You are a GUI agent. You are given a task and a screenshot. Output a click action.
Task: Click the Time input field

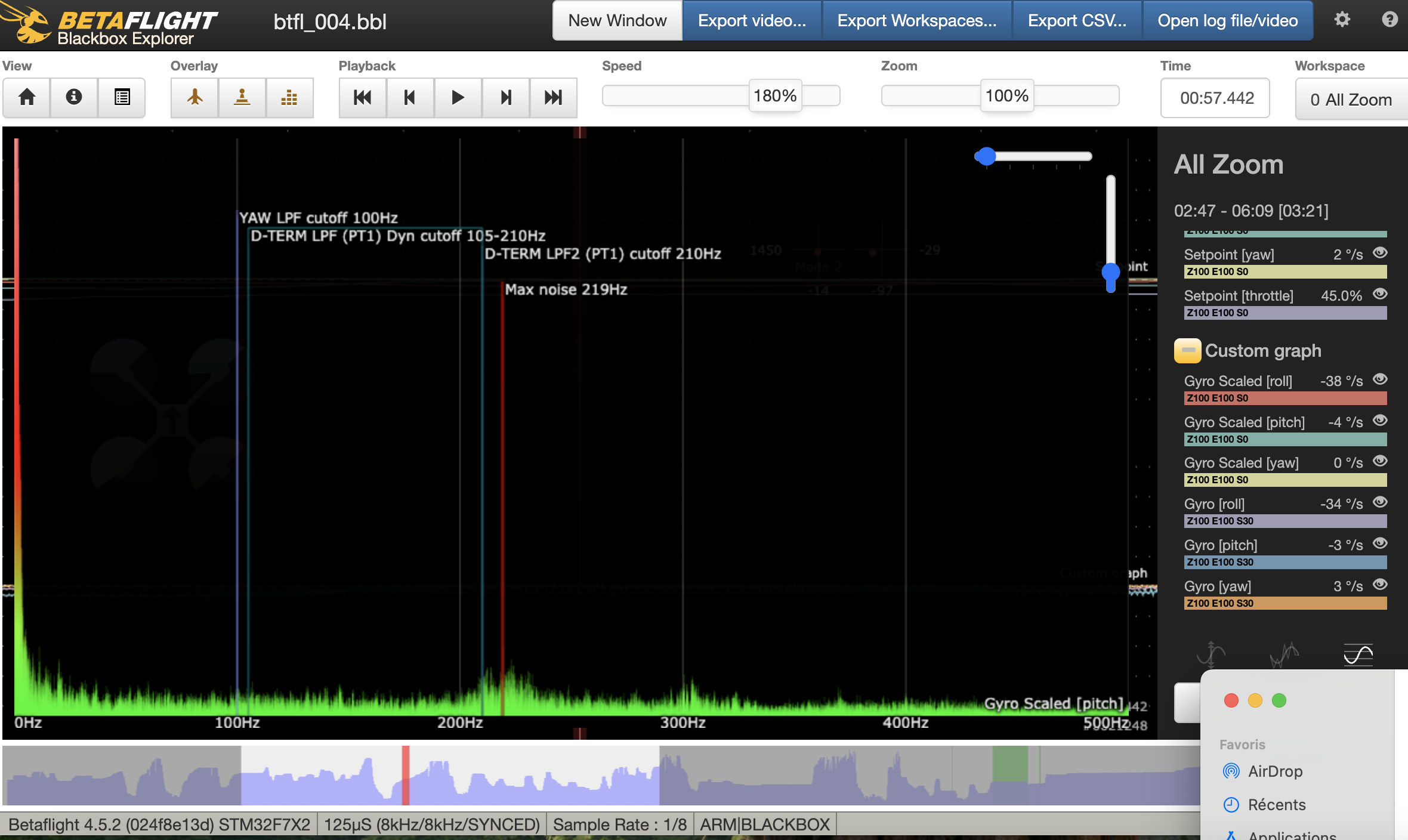(x=1215, y=98)
